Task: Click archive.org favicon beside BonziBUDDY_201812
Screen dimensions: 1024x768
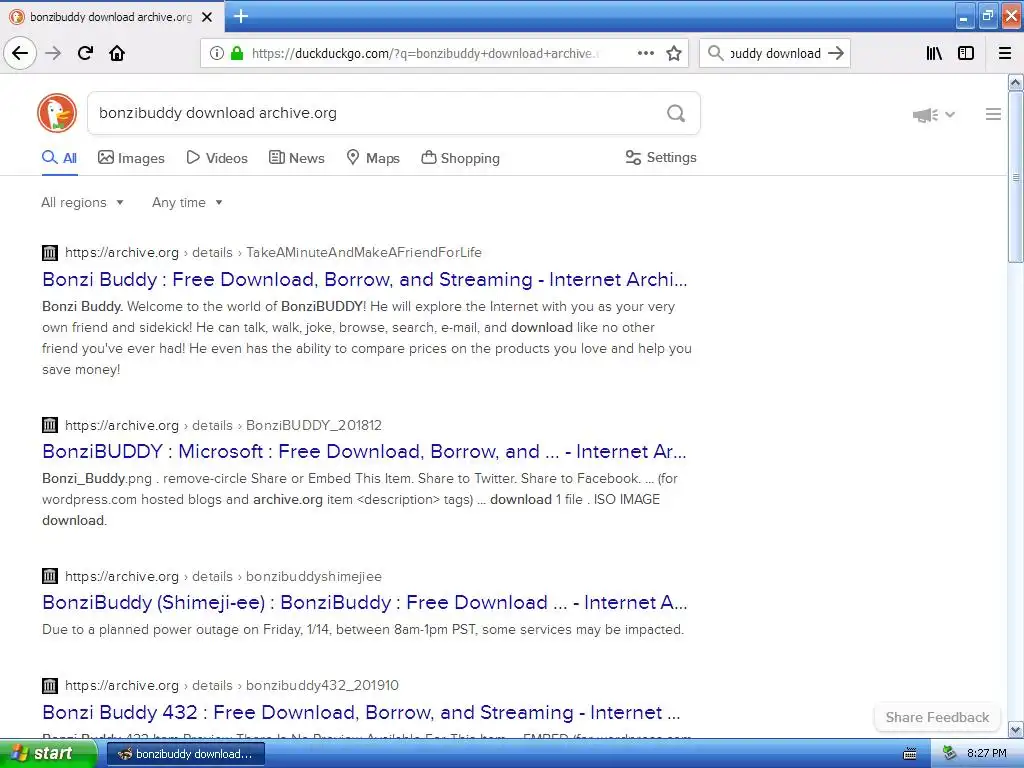Action: (50, 425)
